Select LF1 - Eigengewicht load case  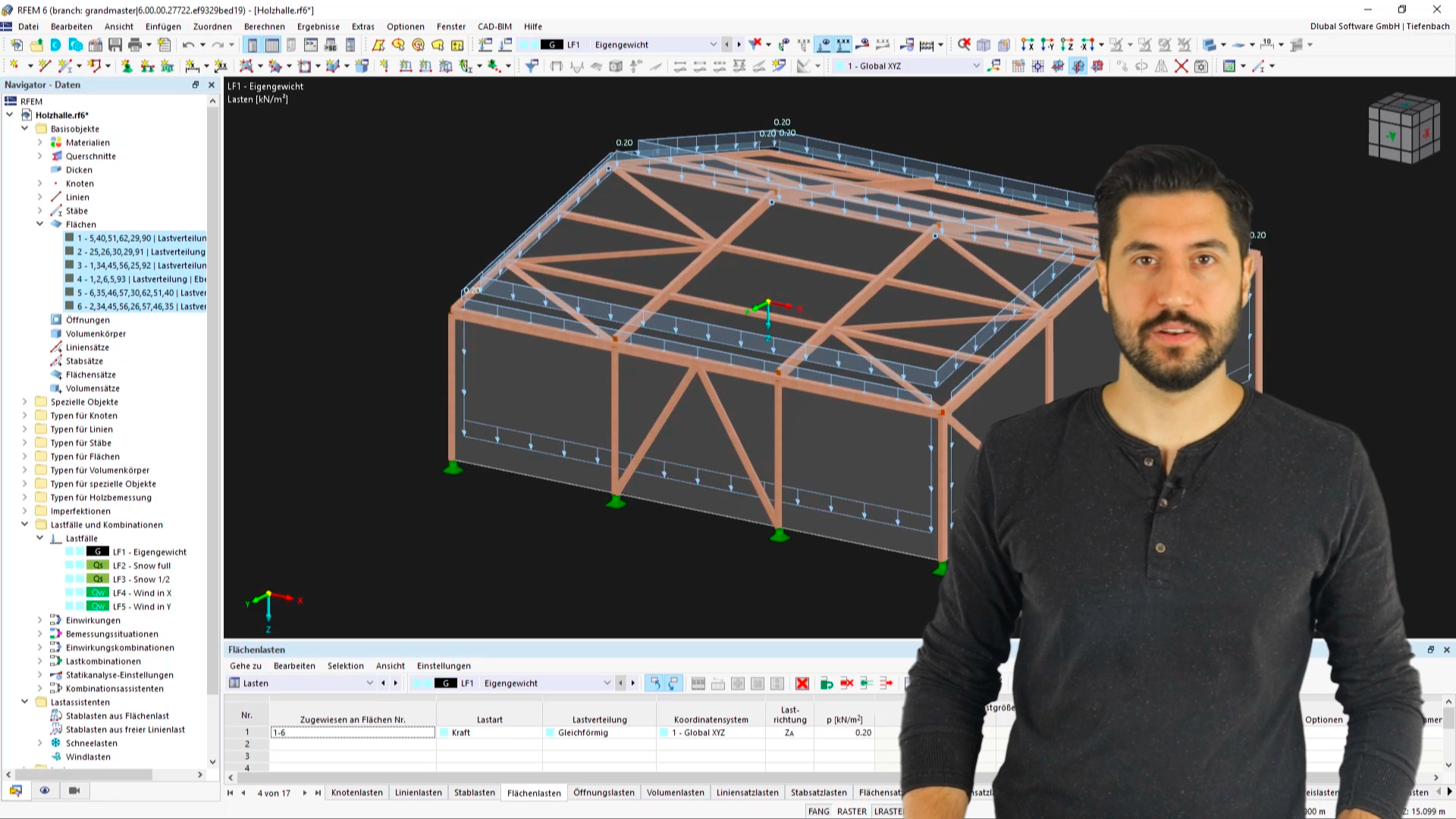point(148,551)
